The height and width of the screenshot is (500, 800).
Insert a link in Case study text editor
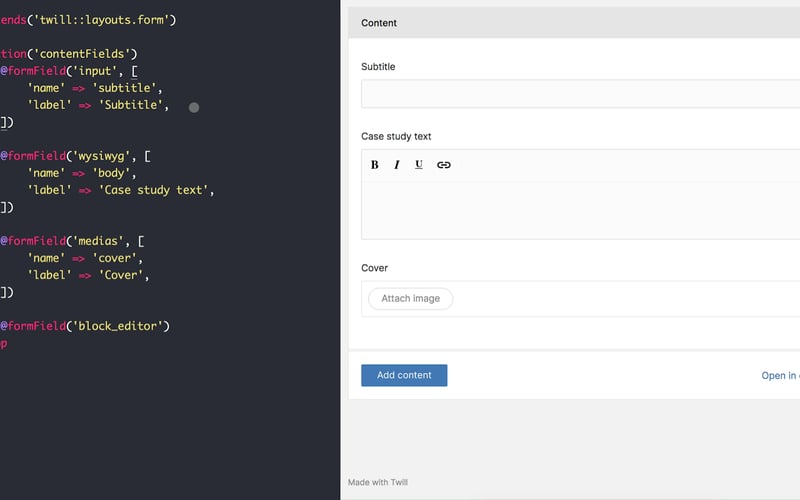coord(444,165)
